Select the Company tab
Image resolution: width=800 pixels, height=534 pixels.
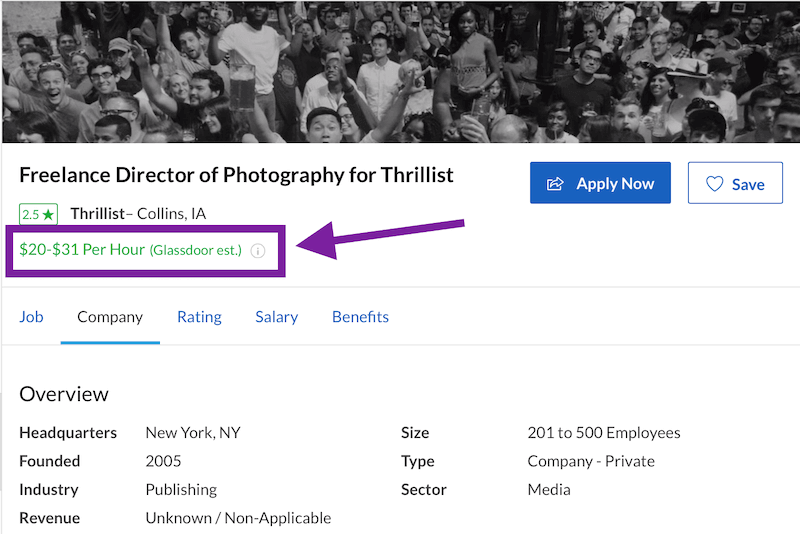click(x=110, y=317)
